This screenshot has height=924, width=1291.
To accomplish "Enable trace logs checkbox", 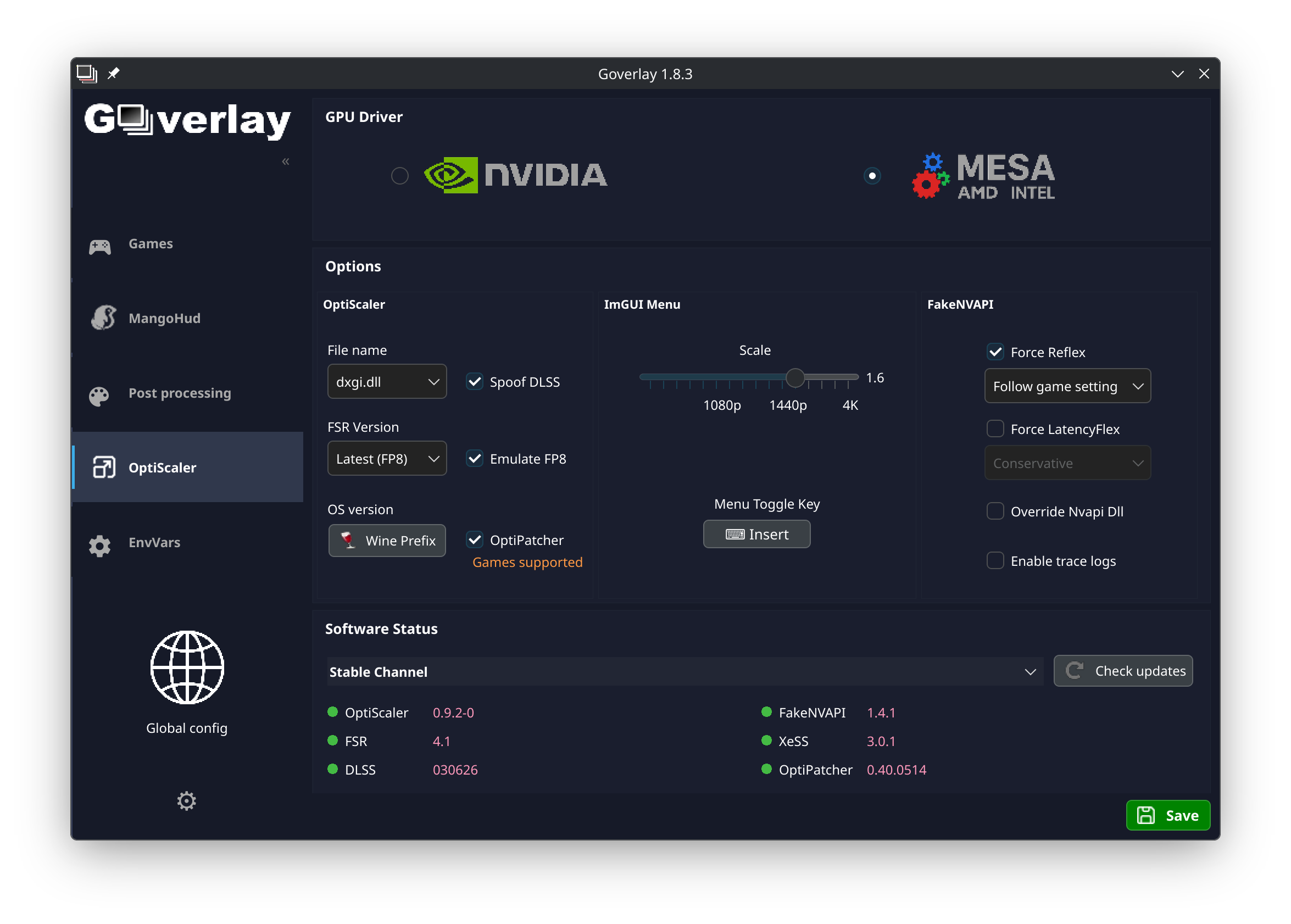I will coord(994,560).
